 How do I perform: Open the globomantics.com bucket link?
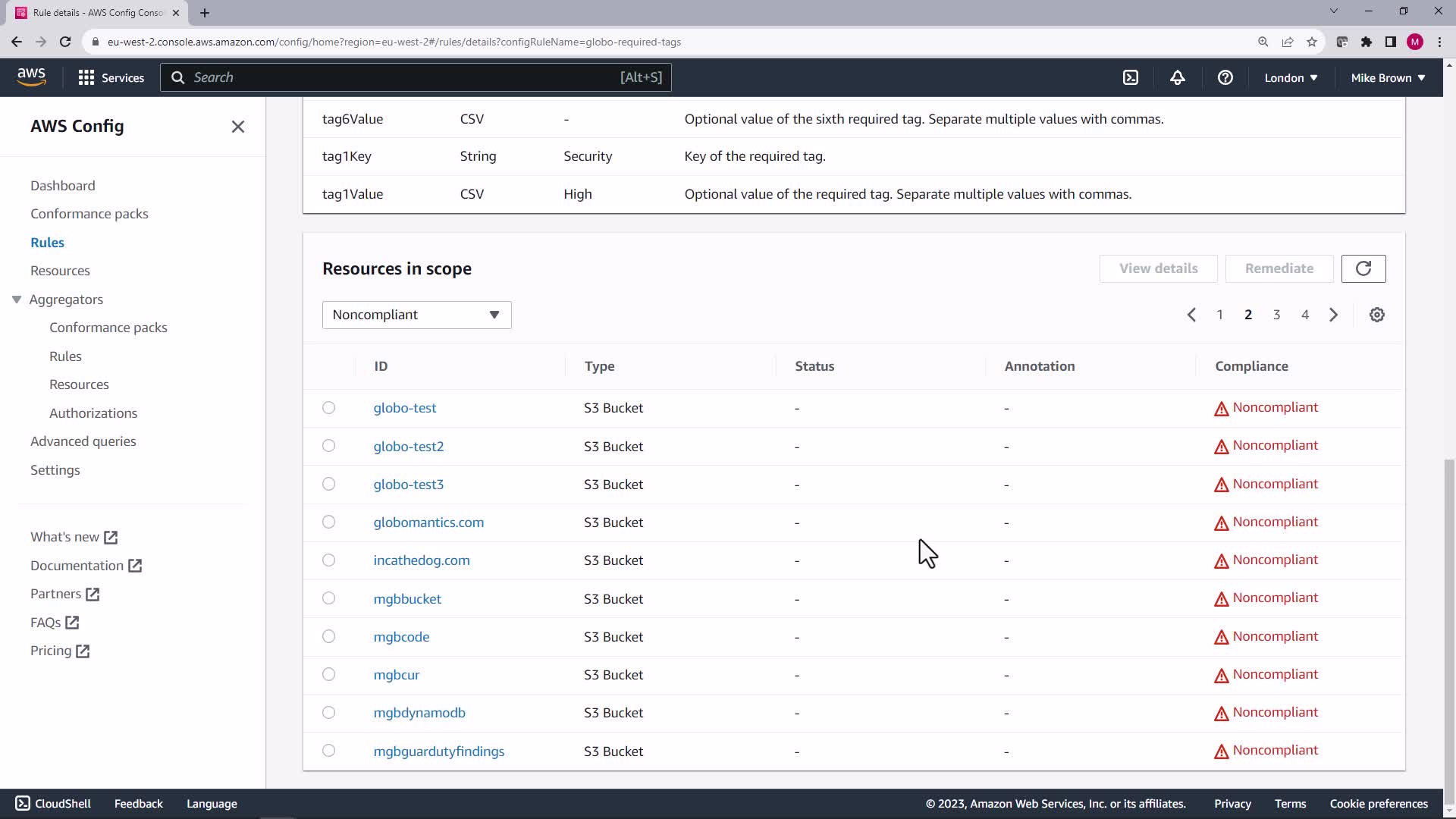coord(428,522)
